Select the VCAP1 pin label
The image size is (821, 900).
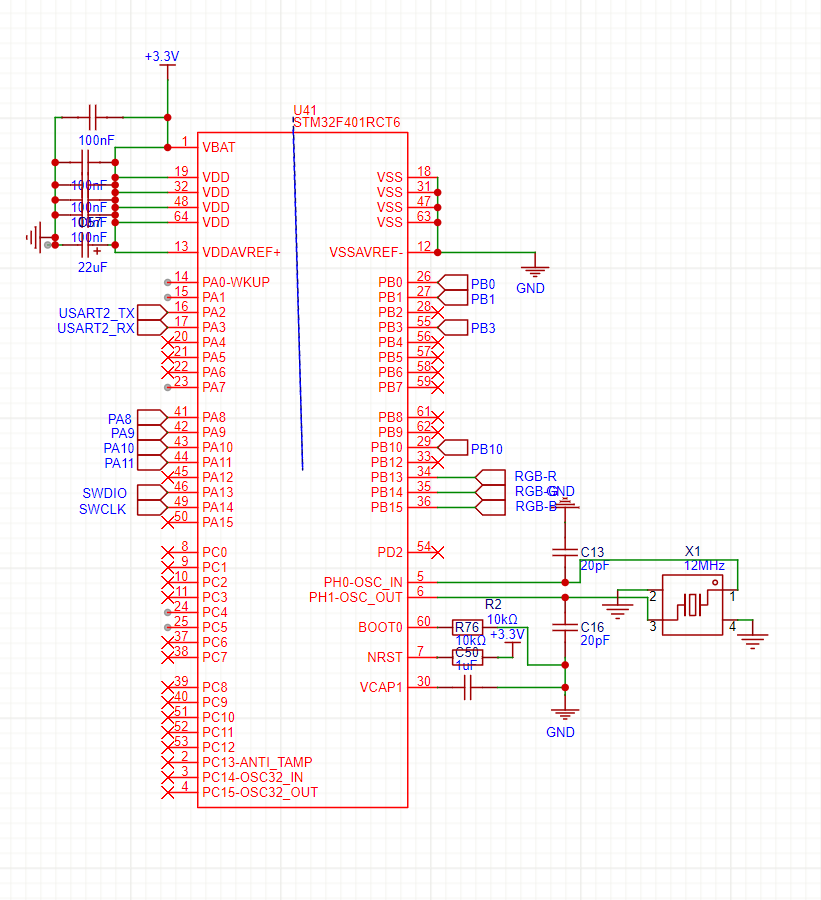381,688
